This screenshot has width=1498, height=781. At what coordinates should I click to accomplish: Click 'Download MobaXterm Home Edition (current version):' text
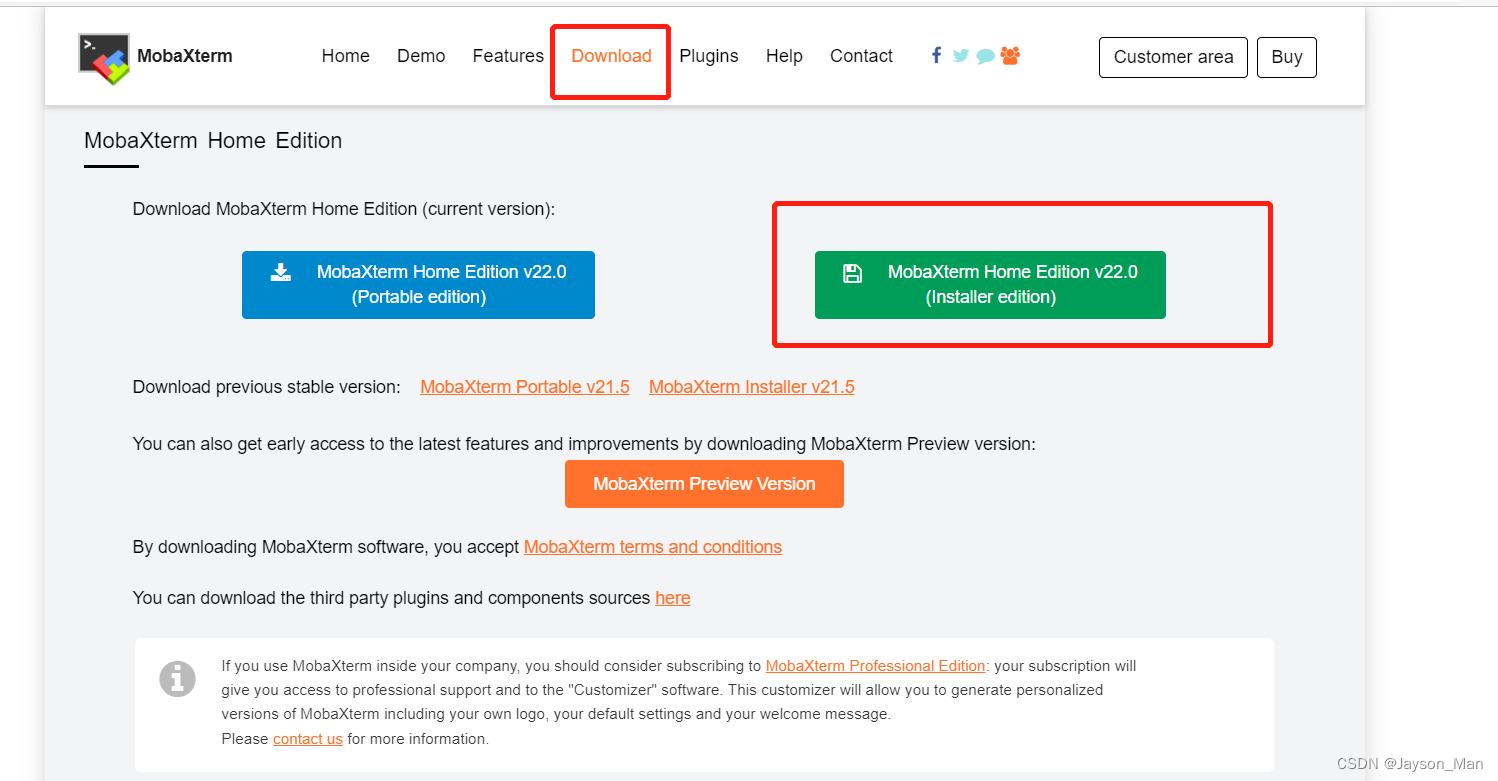click(x=344, y=209)
